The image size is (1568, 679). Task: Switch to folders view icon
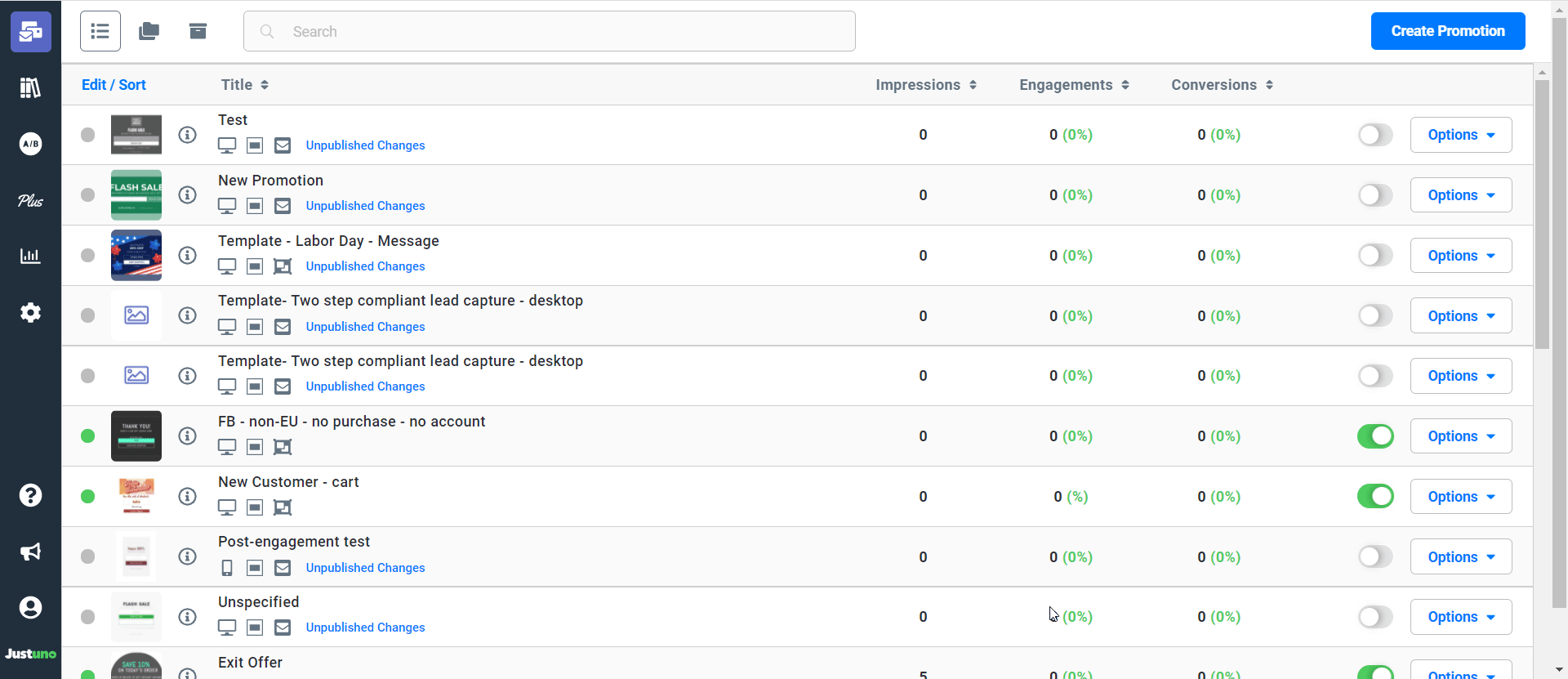[149, 31]
